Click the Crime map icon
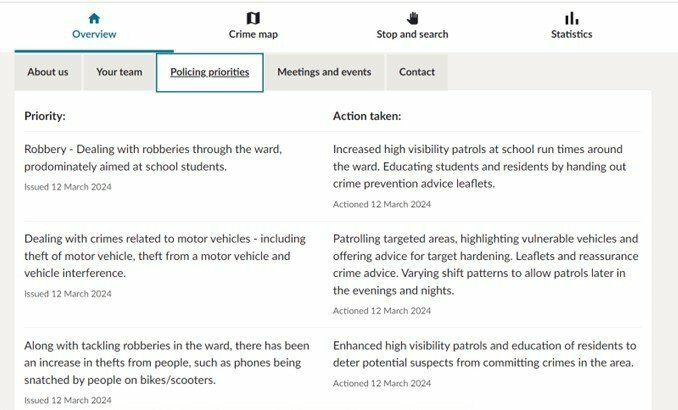 [253, 18]
